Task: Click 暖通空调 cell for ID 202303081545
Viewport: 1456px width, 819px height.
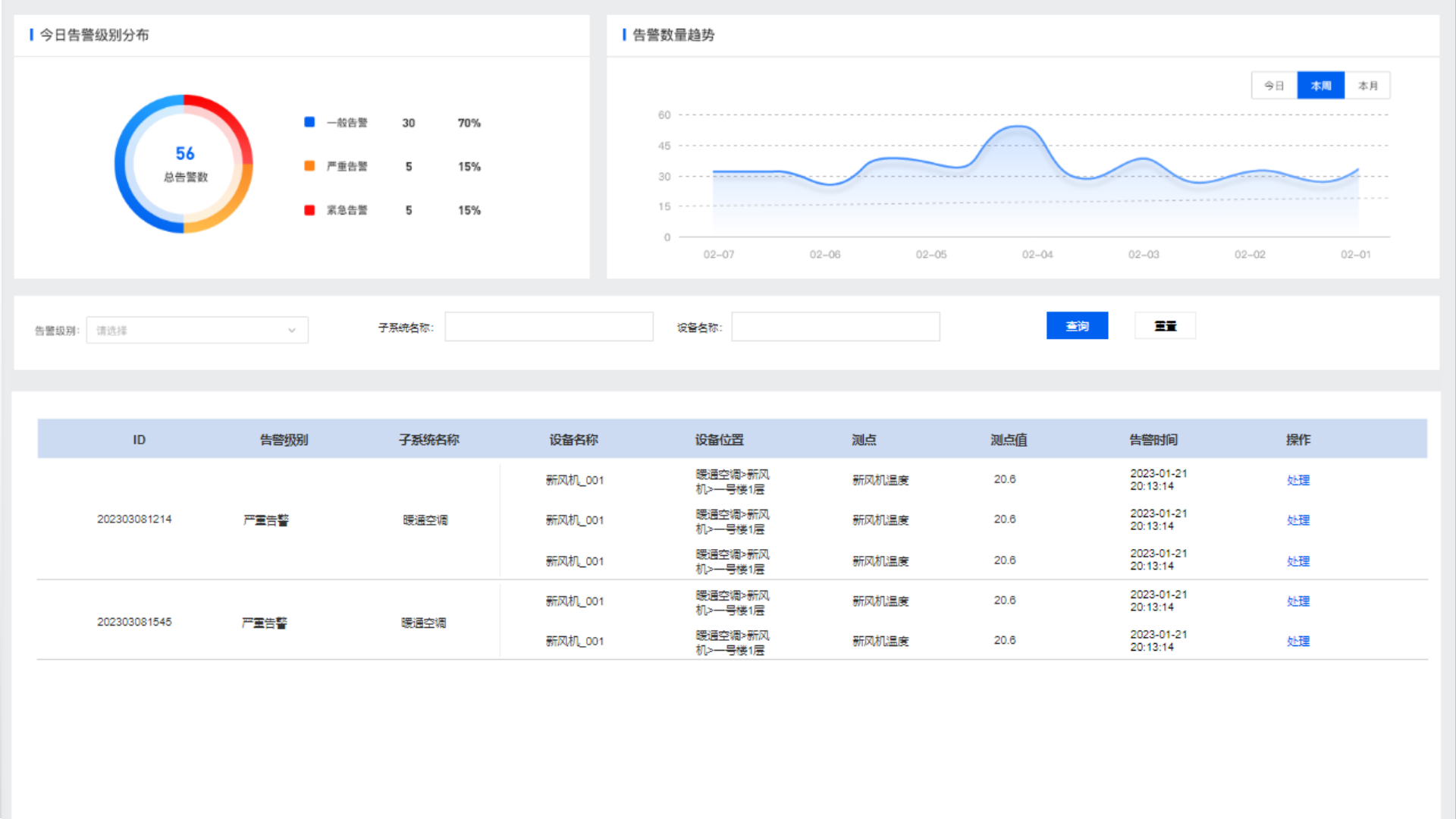Action: tap(424, 623)
